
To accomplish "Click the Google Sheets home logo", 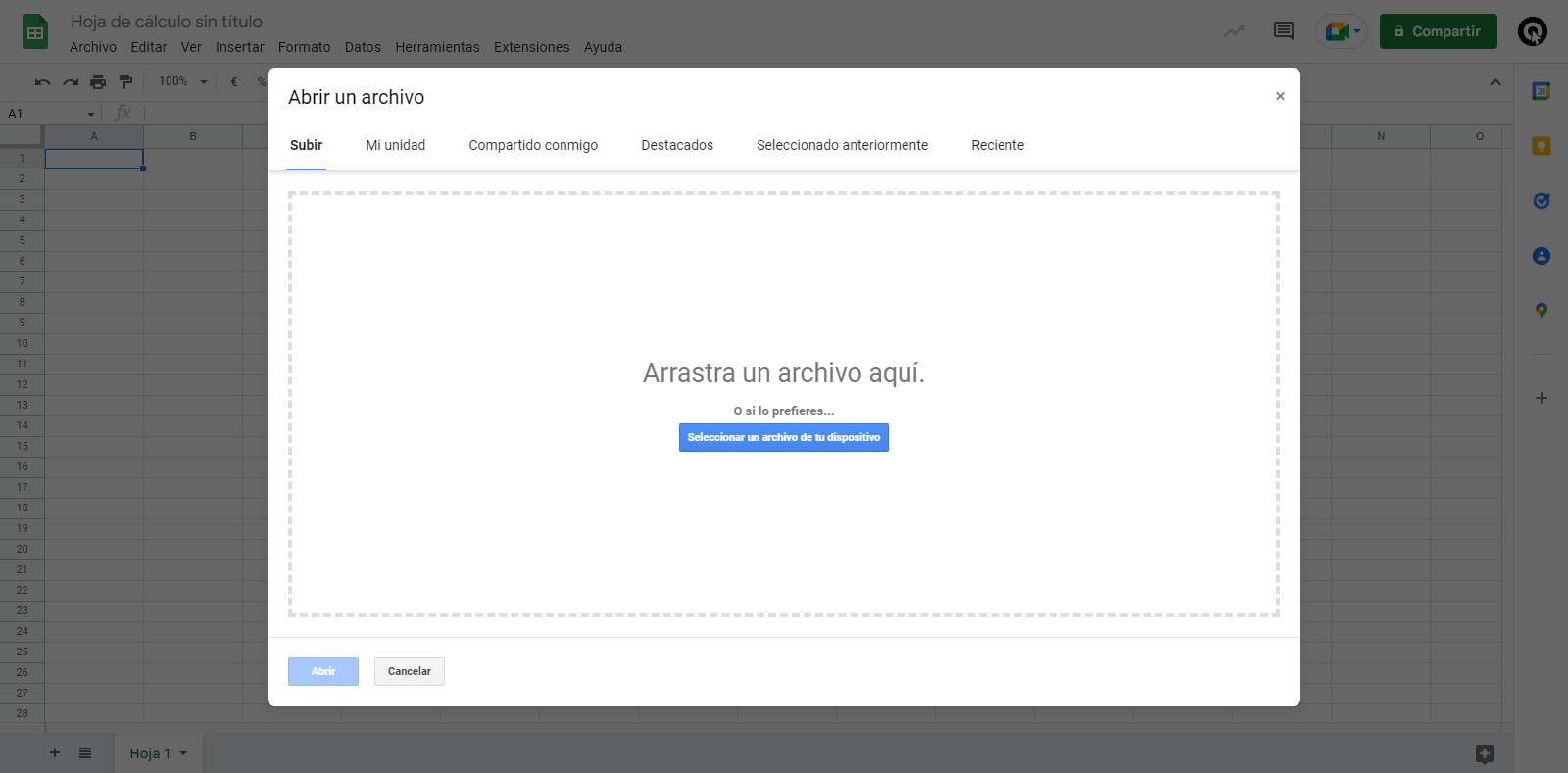I will click(x=35, y=32).
